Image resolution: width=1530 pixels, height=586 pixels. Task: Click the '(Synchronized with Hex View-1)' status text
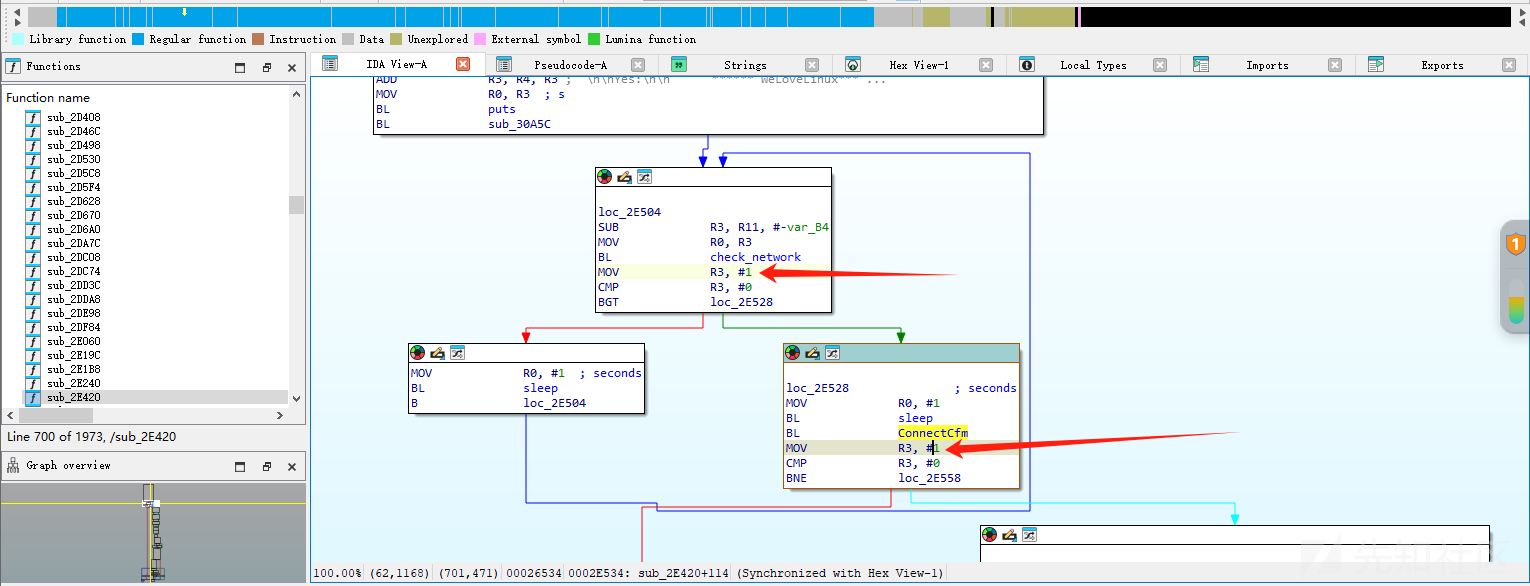coord(840,573)
